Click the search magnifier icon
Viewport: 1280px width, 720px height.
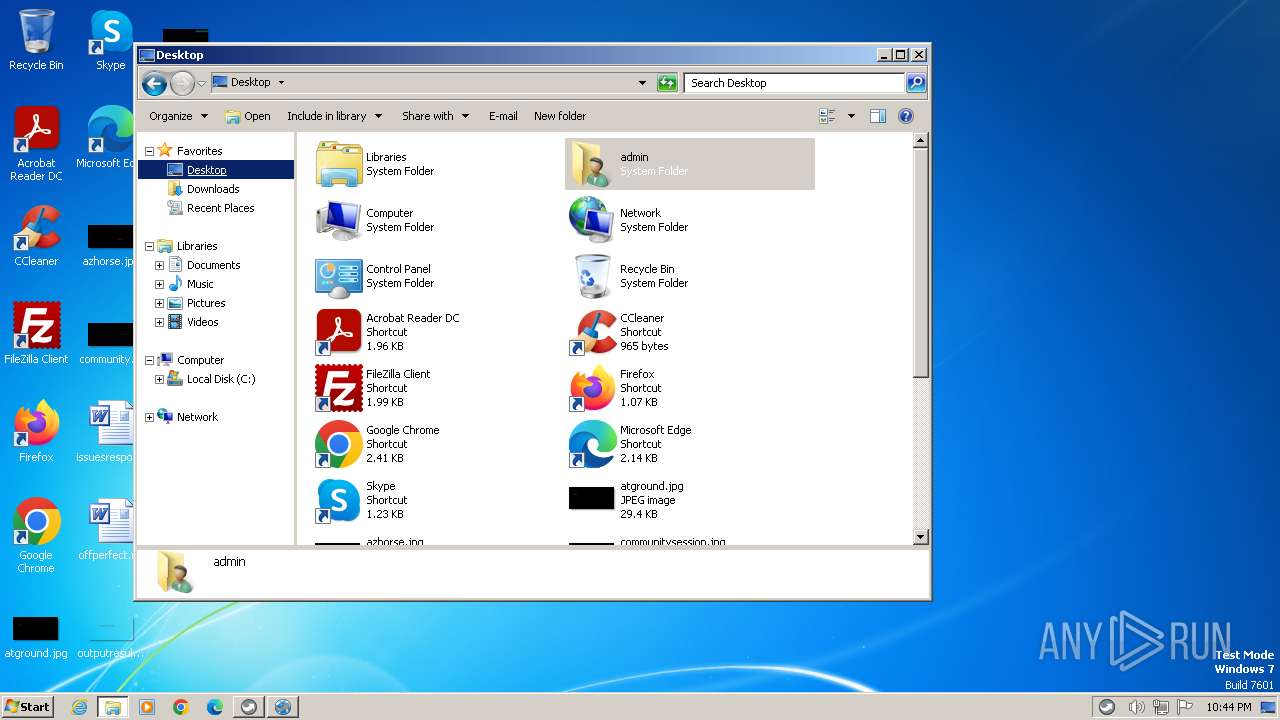point(915,83)
